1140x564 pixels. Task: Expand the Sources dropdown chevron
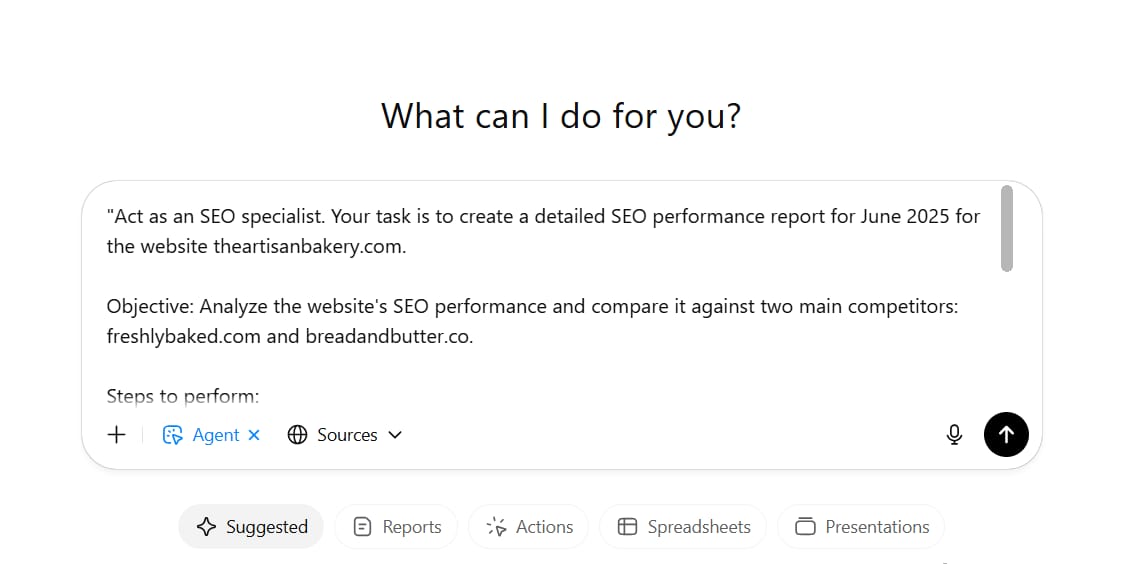tap(395, 435)
